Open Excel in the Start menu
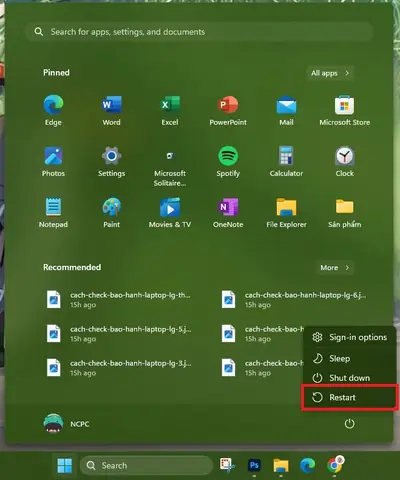Image resolution: width=400 pixels, height=480 pixels. [170, 110]
